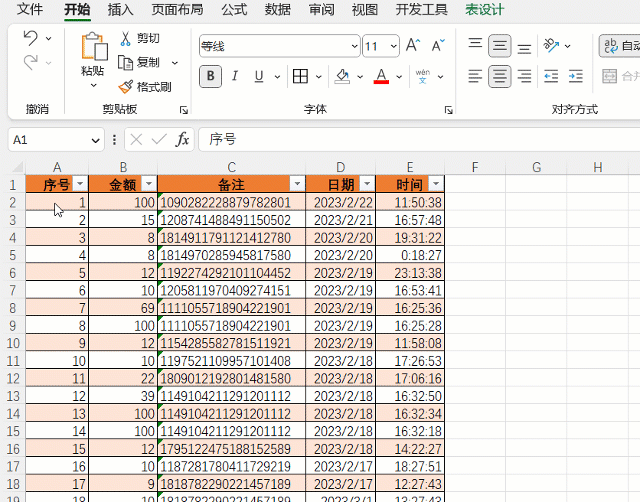Switch to the 数据 tab
The width and height of the screenshot is (640, 502).
(278, 9)
